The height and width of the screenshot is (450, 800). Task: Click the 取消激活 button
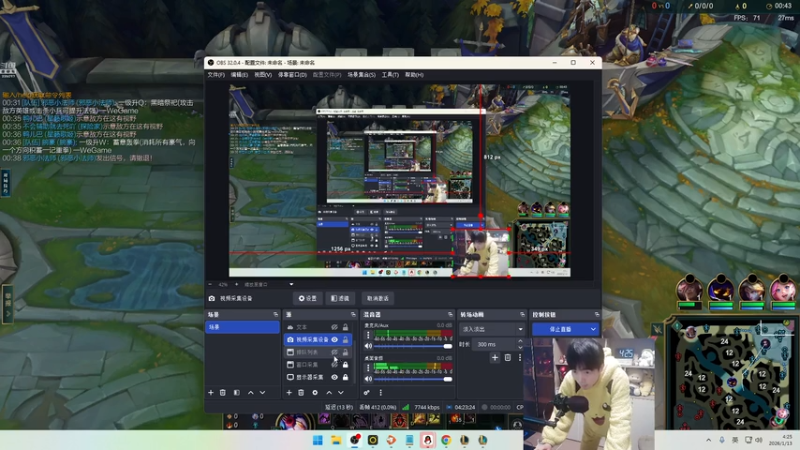(378, 298)
